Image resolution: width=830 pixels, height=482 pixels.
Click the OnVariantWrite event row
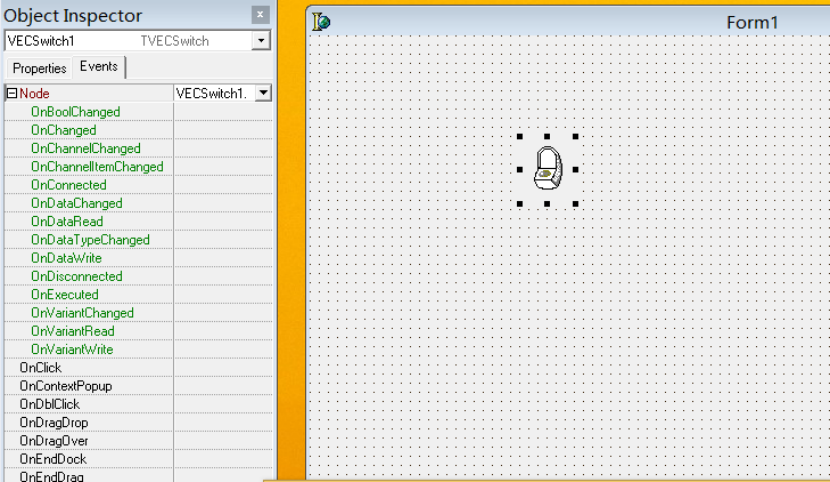point(72,349)
